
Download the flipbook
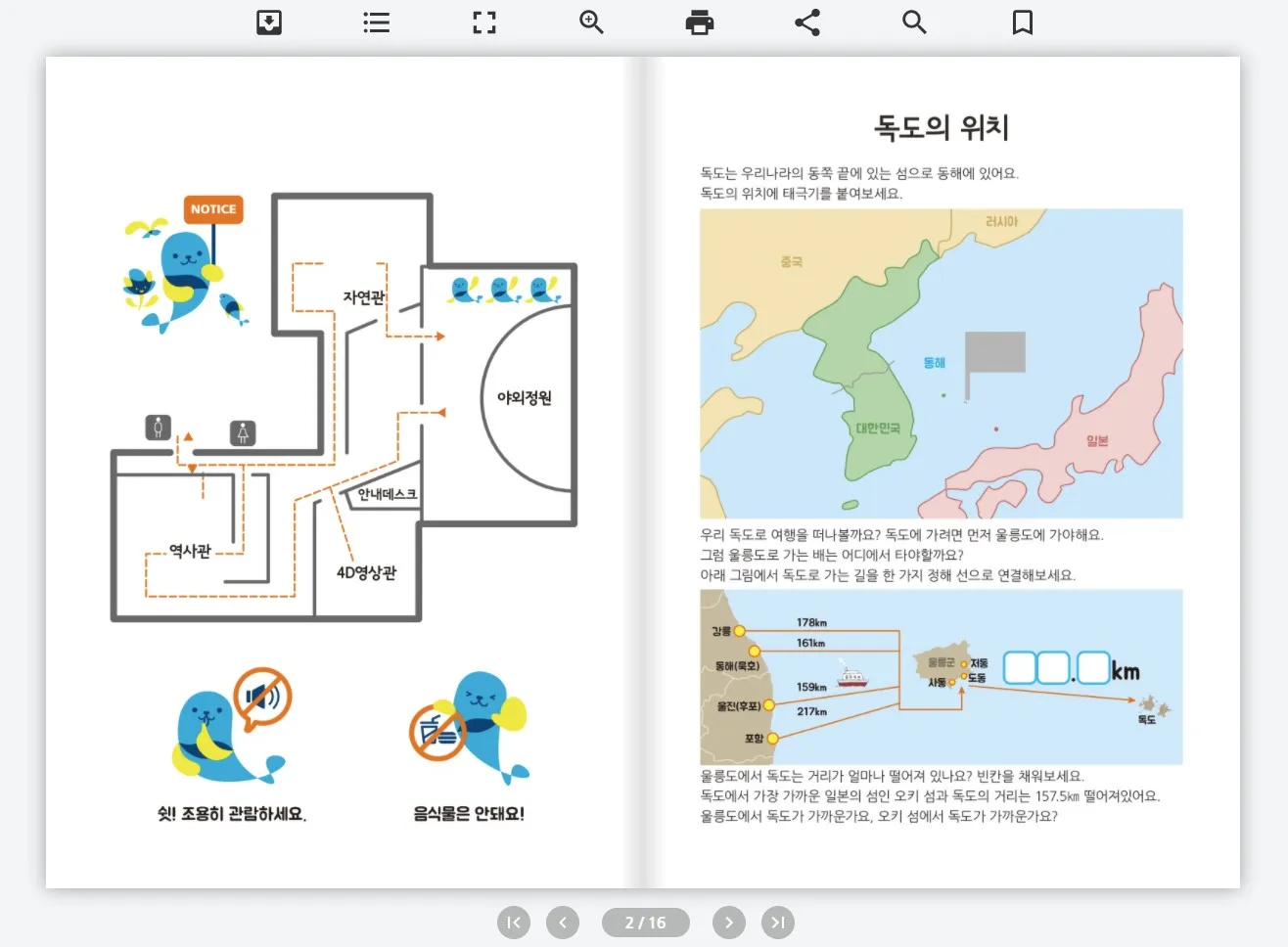click(268, 22)
